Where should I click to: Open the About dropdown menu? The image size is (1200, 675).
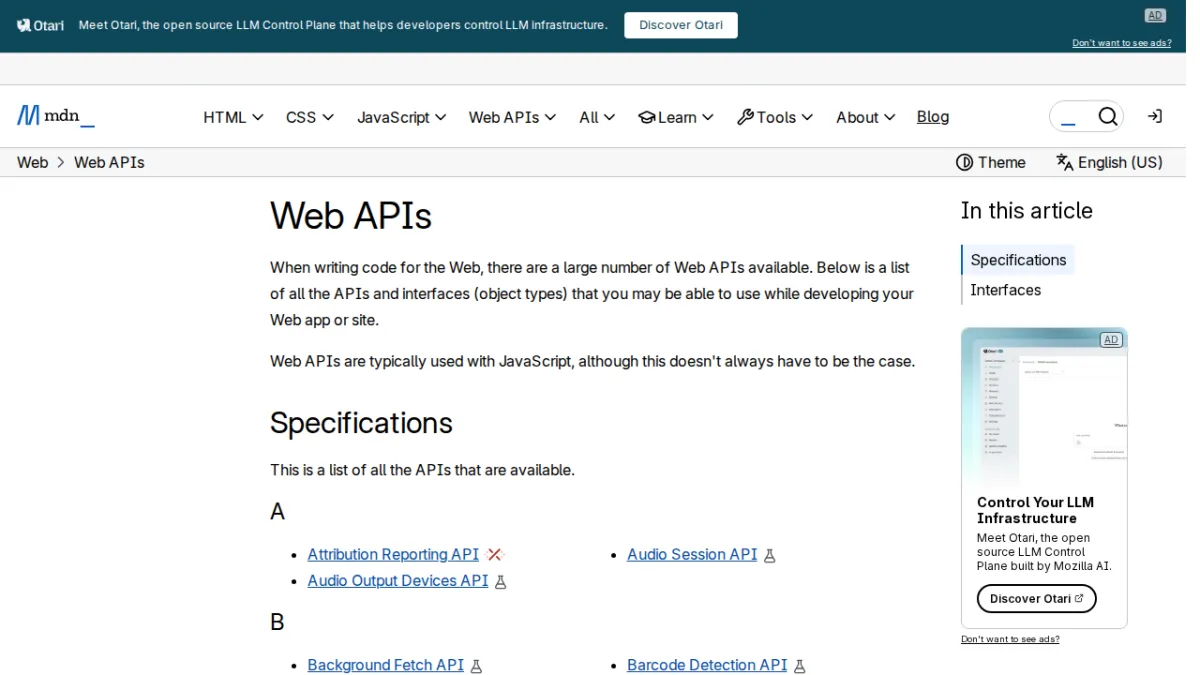pos(866,117)
